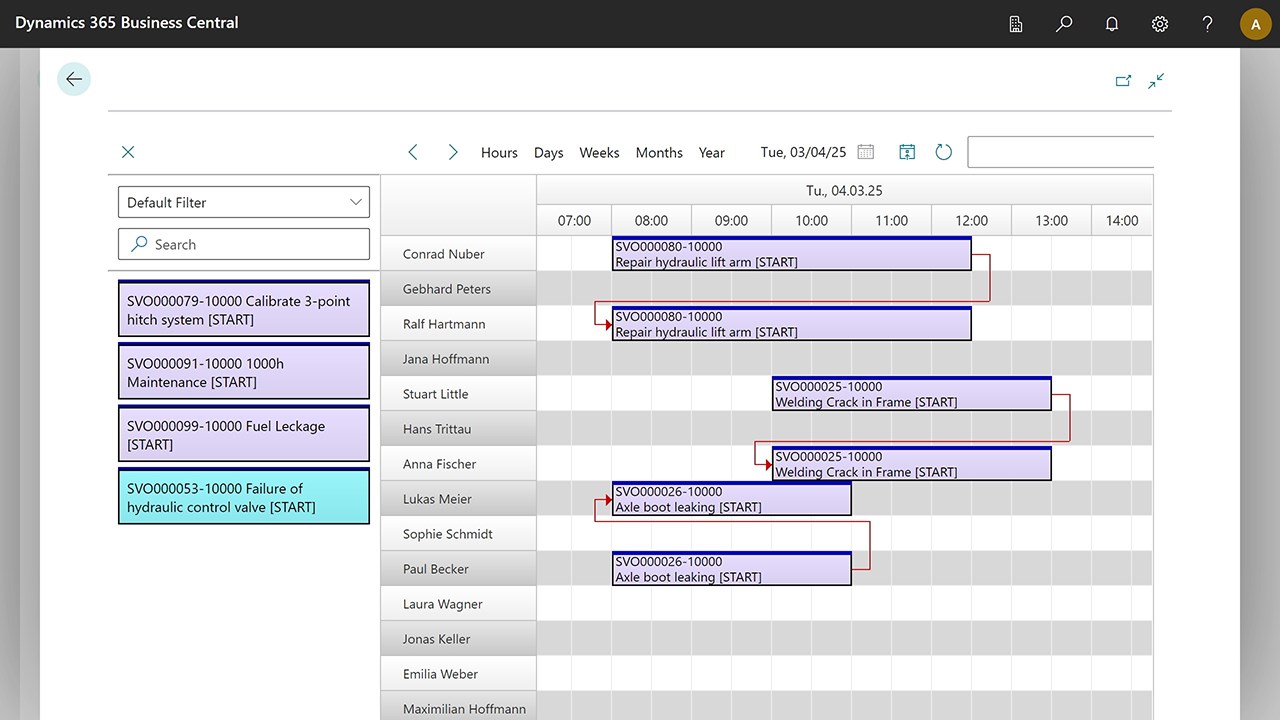This screenshot has height=720, width=1280.
Task: Collapse the page with the shrink arrows icon
Action: [1156, 81]
